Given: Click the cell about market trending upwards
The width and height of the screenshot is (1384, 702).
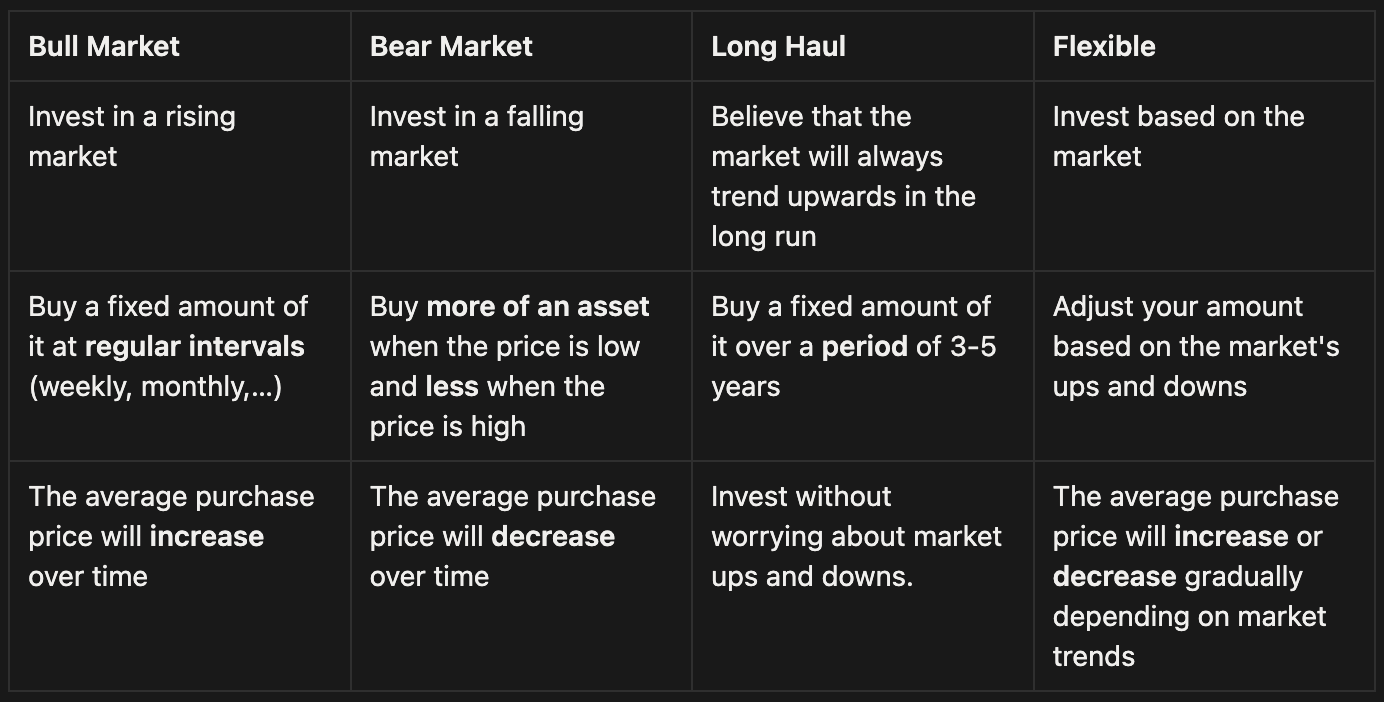Looking at the screenshot, I should point(842,176).
